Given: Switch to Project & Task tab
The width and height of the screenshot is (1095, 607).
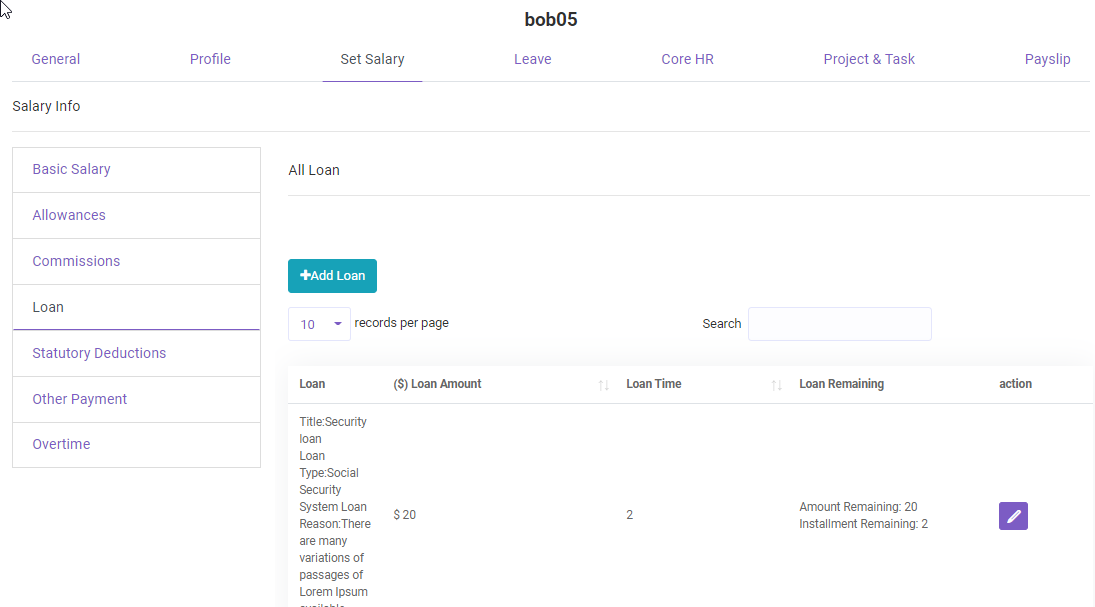Looking at the screenshot, I should 868,59.
